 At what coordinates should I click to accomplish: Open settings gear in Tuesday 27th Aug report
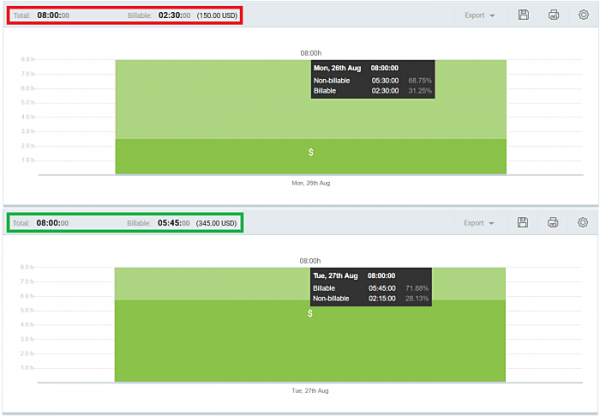click(584, 223)
